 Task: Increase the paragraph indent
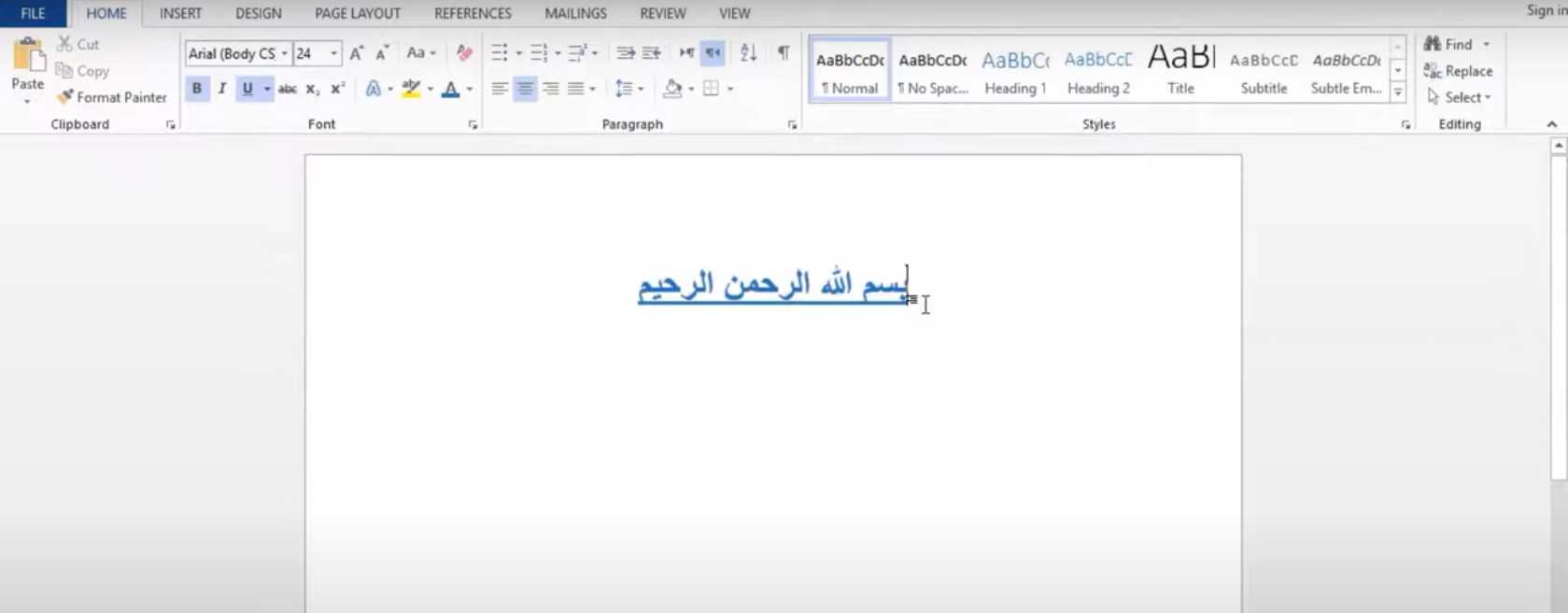coord(652,53)
